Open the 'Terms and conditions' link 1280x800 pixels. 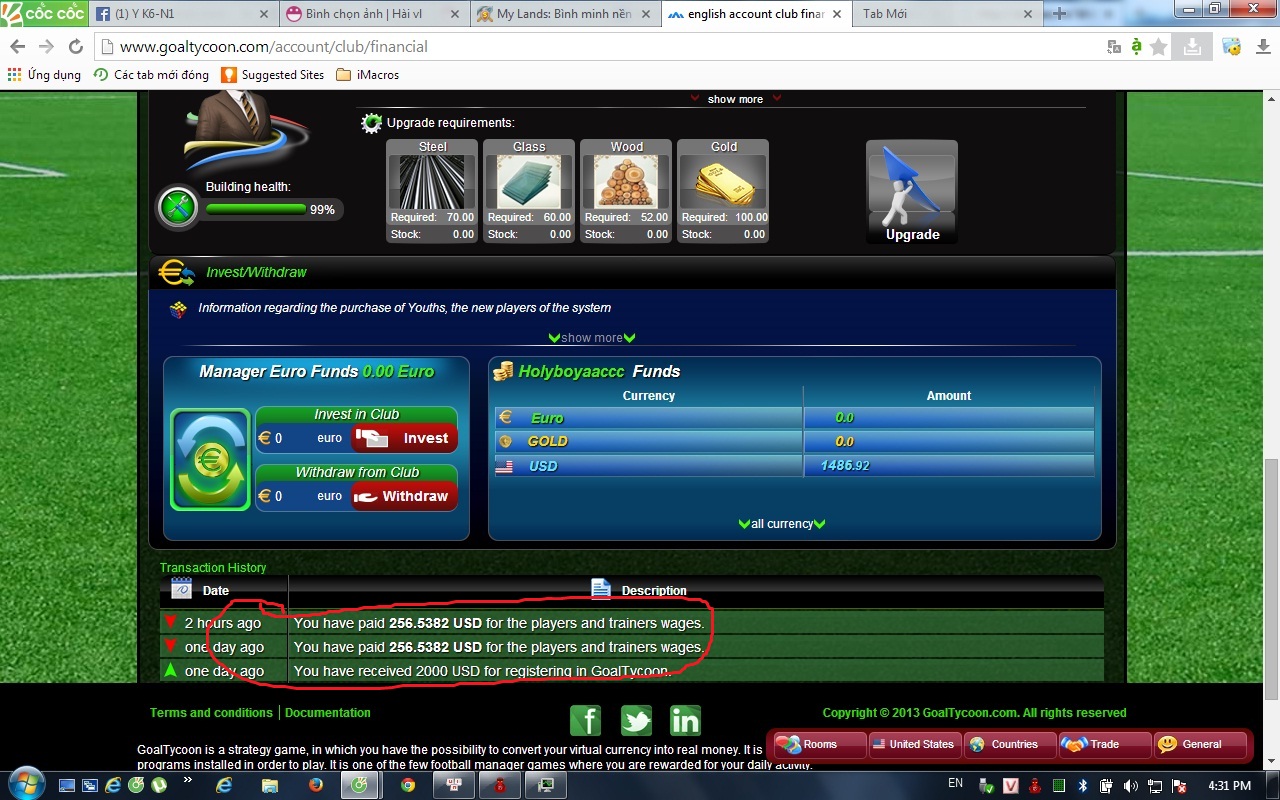(x=211, y=713)
